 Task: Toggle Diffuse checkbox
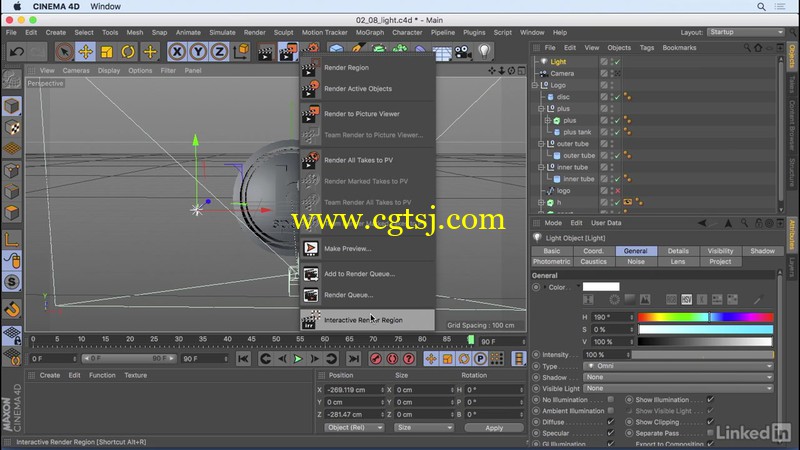click(611, 422)
